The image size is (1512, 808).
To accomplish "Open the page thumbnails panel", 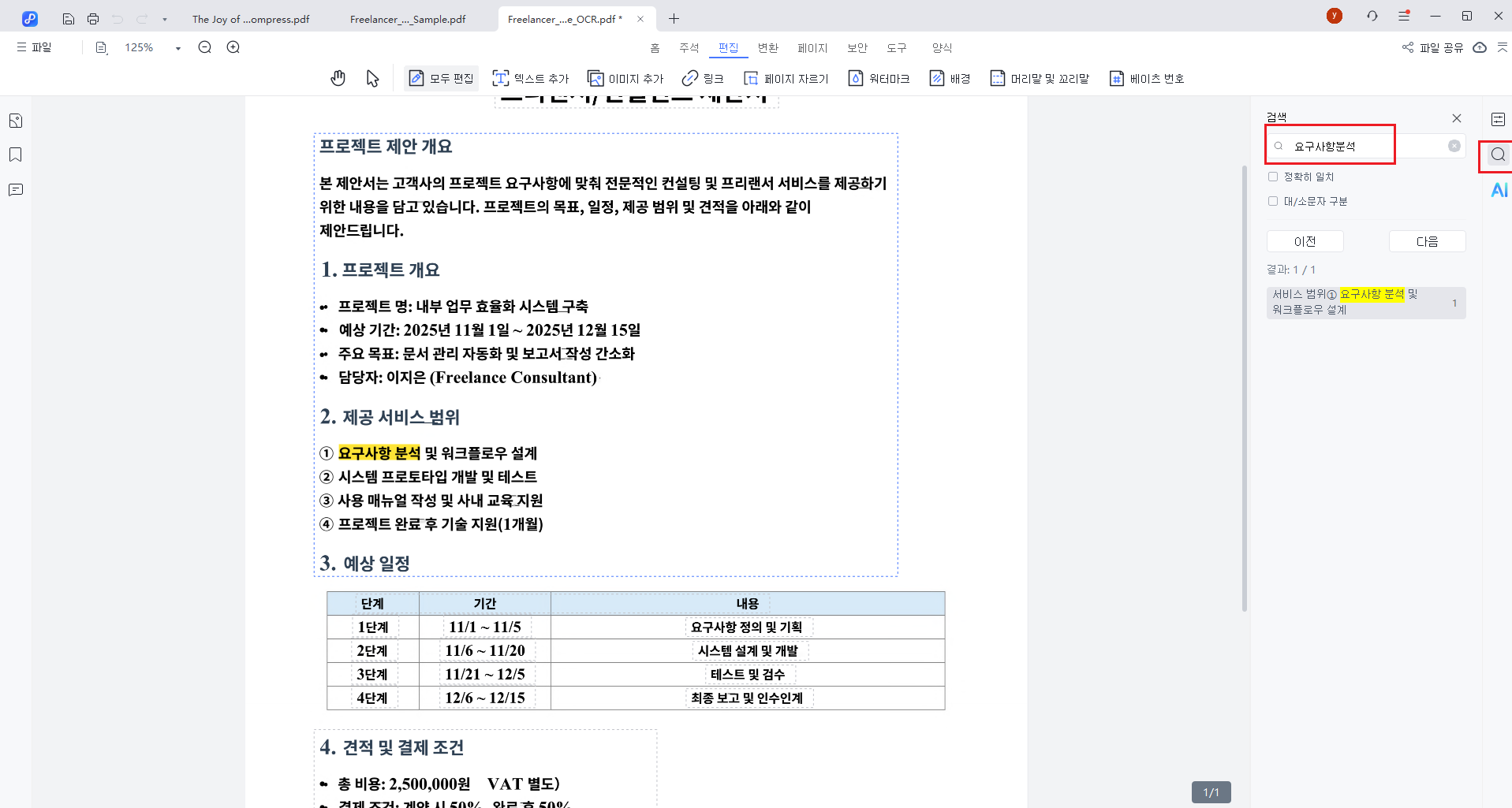I will coord(15,120).
